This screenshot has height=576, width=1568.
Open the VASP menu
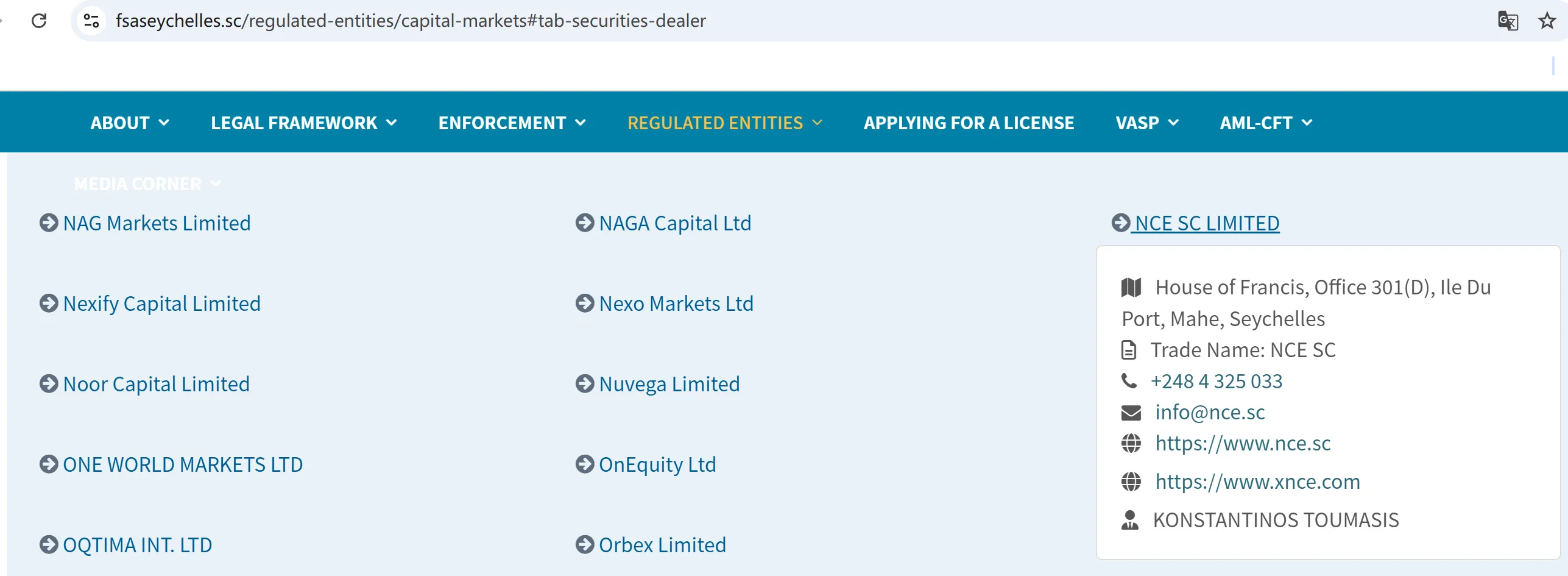[1137, 123]
